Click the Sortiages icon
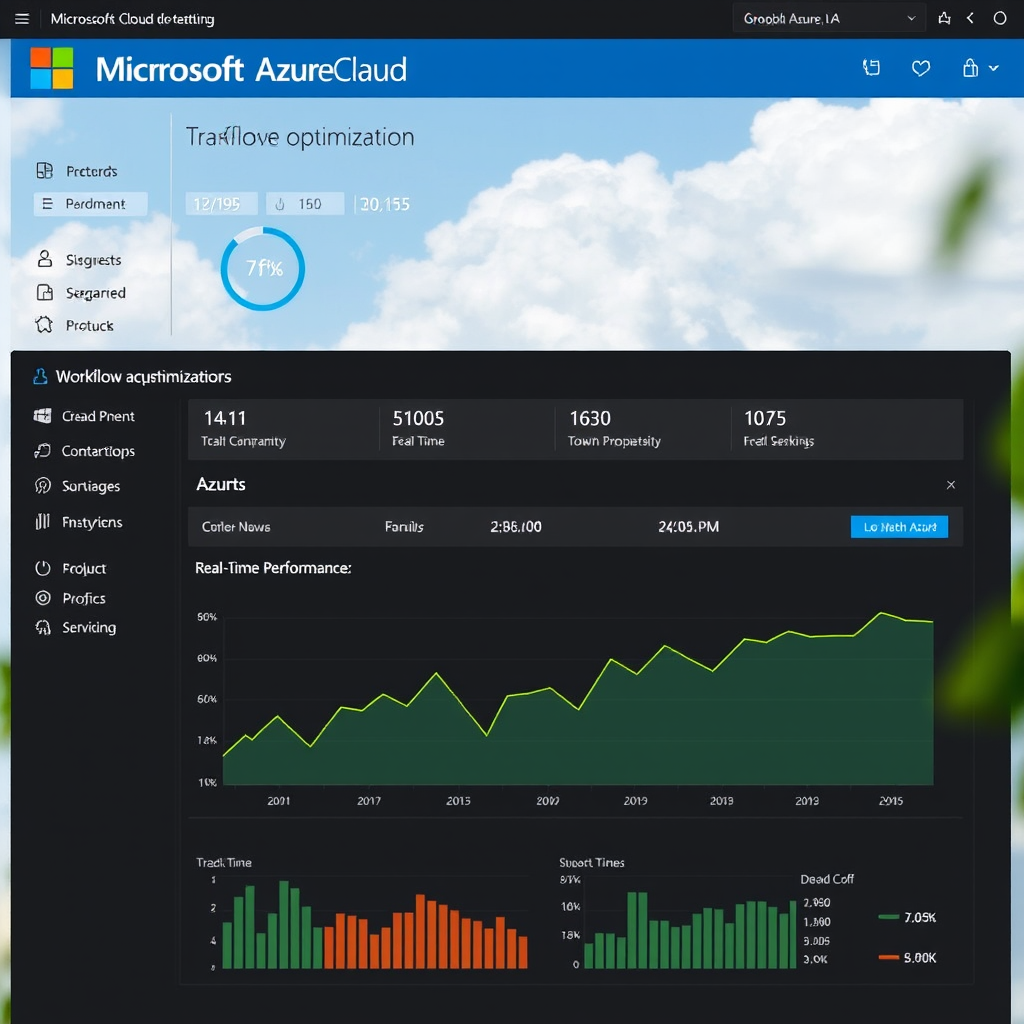This screenshot has width=1024, height=1024. coord(43,486)
